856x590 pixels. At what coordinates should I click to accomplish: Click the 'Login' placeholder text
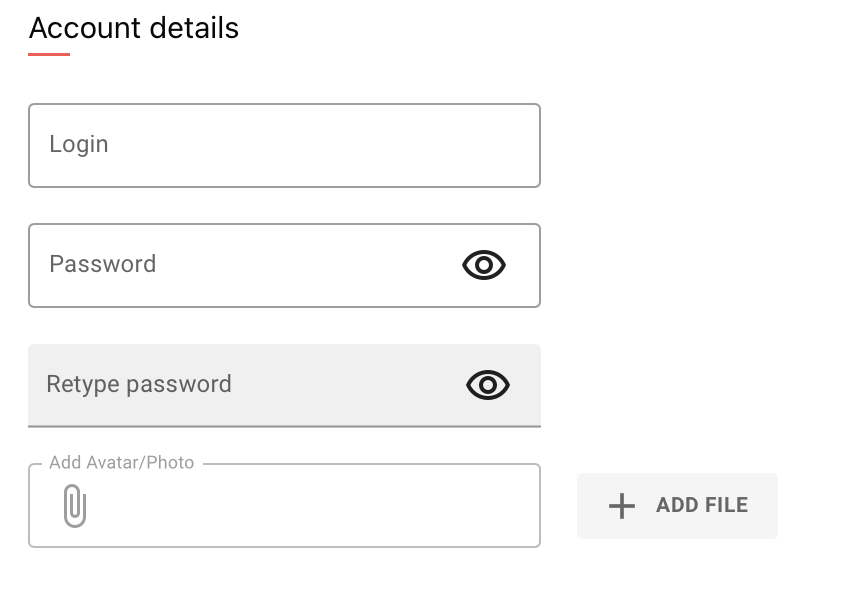pyautogui.click(x=79, y=144)
